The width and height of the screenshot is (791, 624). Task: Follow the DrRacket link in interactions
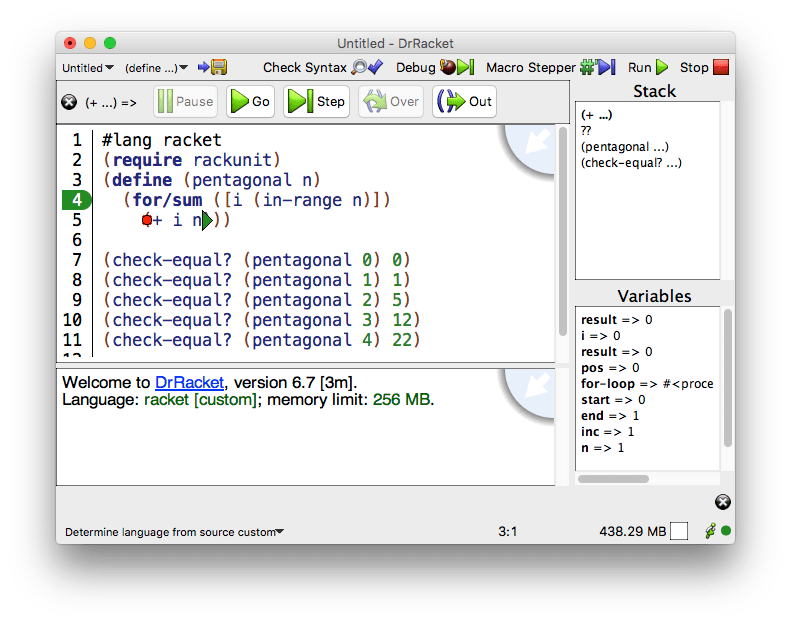click(189, 382)
